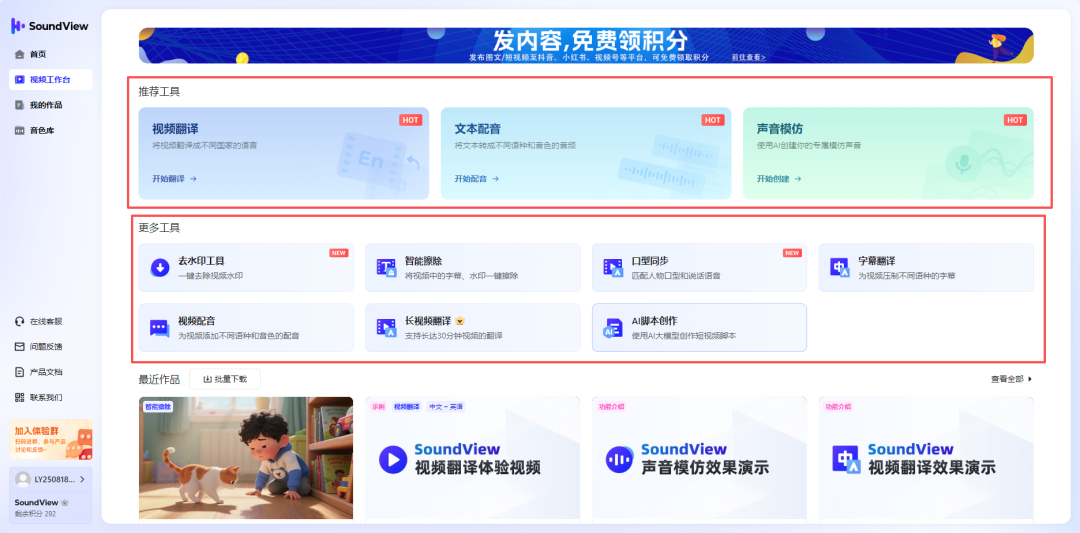Image resolution: width=1080 pixels, height=533 pixels.
Task: Open the 视频翻译效果演示 thumbnail
Action: click(926, 458)
